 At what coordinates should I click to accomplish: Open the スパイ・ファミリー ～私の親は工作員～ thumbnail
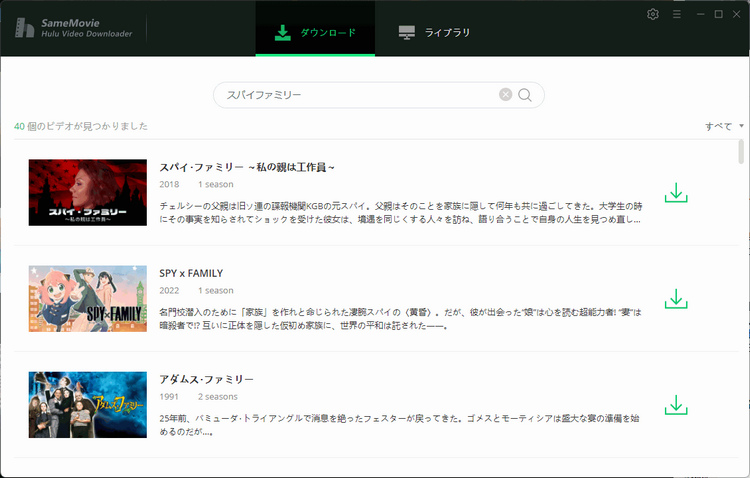point(88,192)
